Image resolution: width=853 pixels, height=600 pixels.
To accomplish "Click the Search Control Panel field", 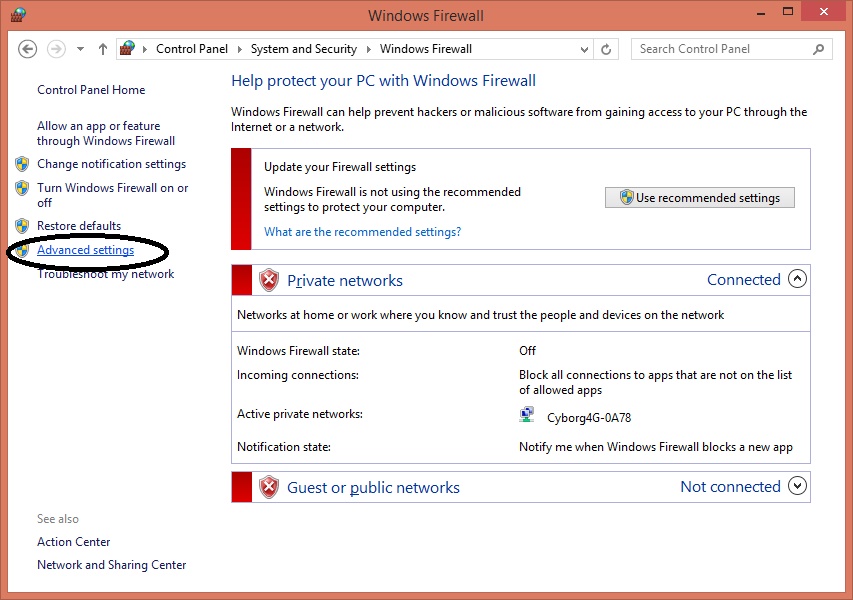I will pyautogui.click(x=731, y=50).
